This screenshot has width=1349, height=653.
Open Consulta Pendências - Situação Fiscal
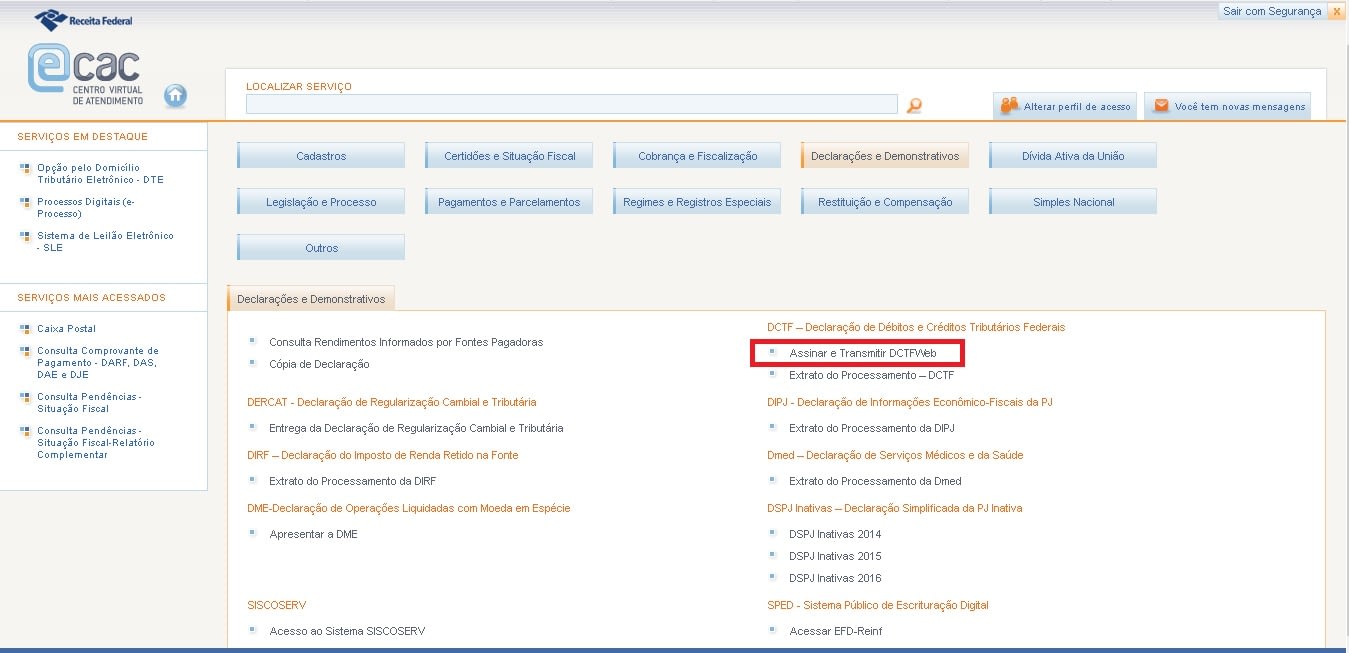89,403
